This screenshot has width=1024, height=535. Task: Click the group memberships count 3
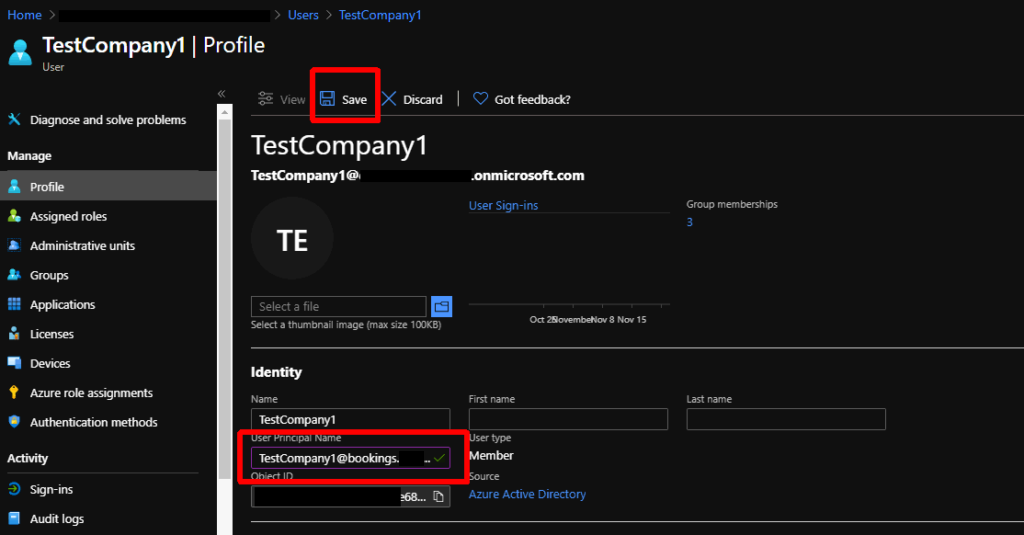coord(690,222)
